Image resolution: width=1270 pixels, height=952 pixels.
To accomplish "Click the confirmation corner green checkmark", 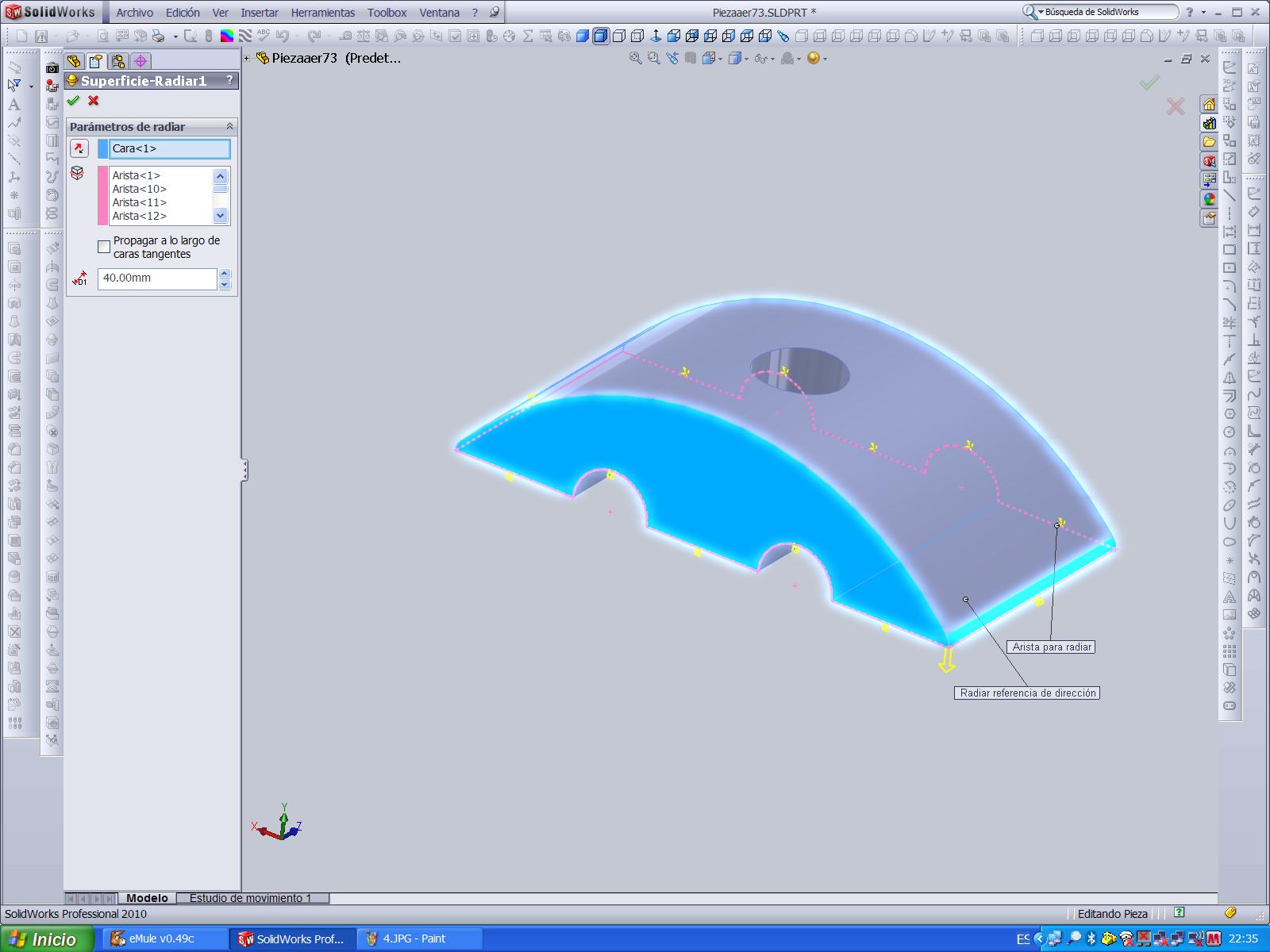I will pos(1149,82).
